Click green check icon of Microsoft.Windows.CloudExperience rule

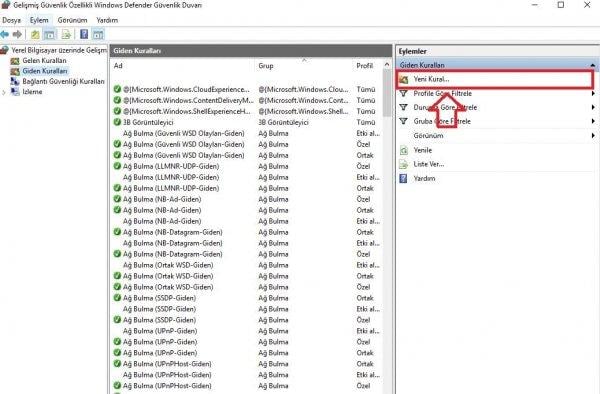coord(117,89)
